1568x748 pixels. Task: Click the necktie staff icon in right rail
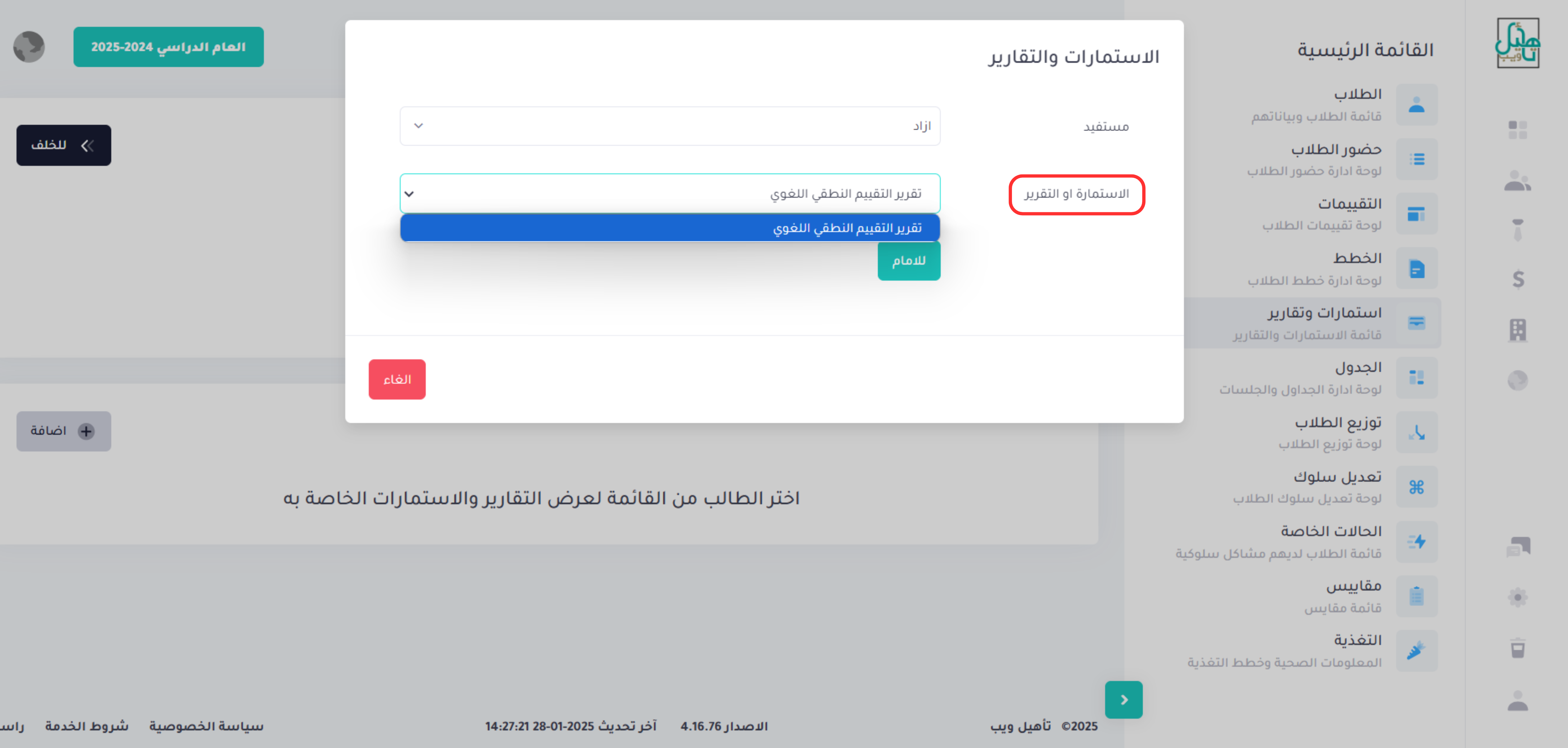[x=1518, y=230]
